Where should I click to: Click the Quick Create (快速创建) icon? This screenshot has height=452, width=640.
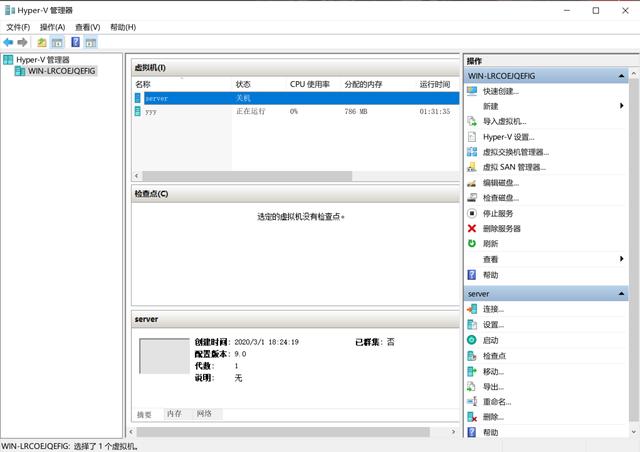tap(472, 91)
